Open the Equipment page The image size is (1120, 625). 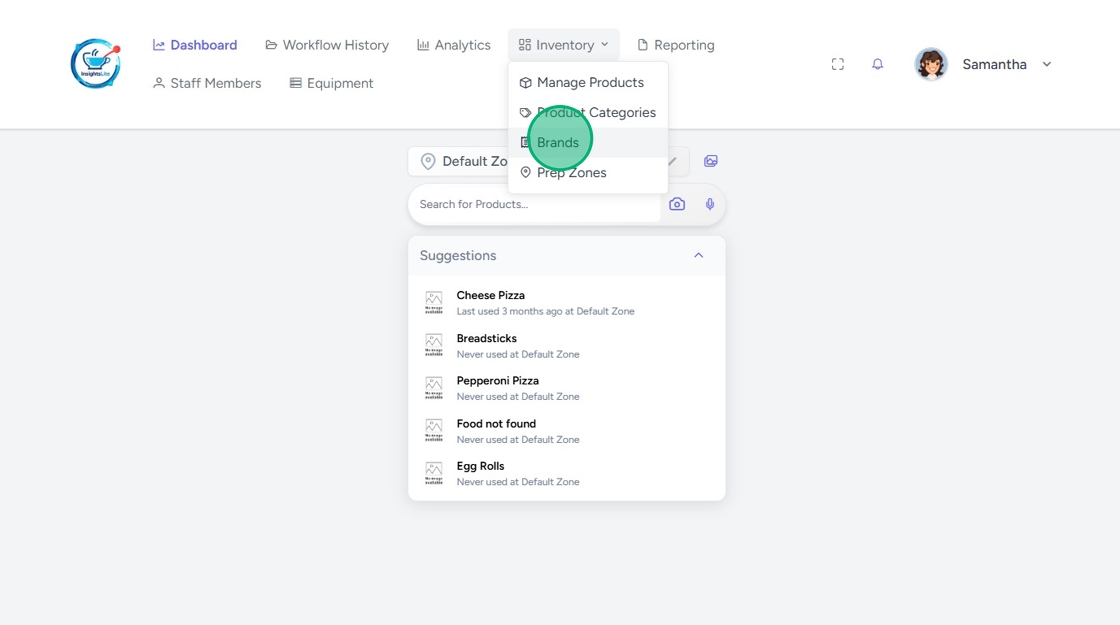331,83
